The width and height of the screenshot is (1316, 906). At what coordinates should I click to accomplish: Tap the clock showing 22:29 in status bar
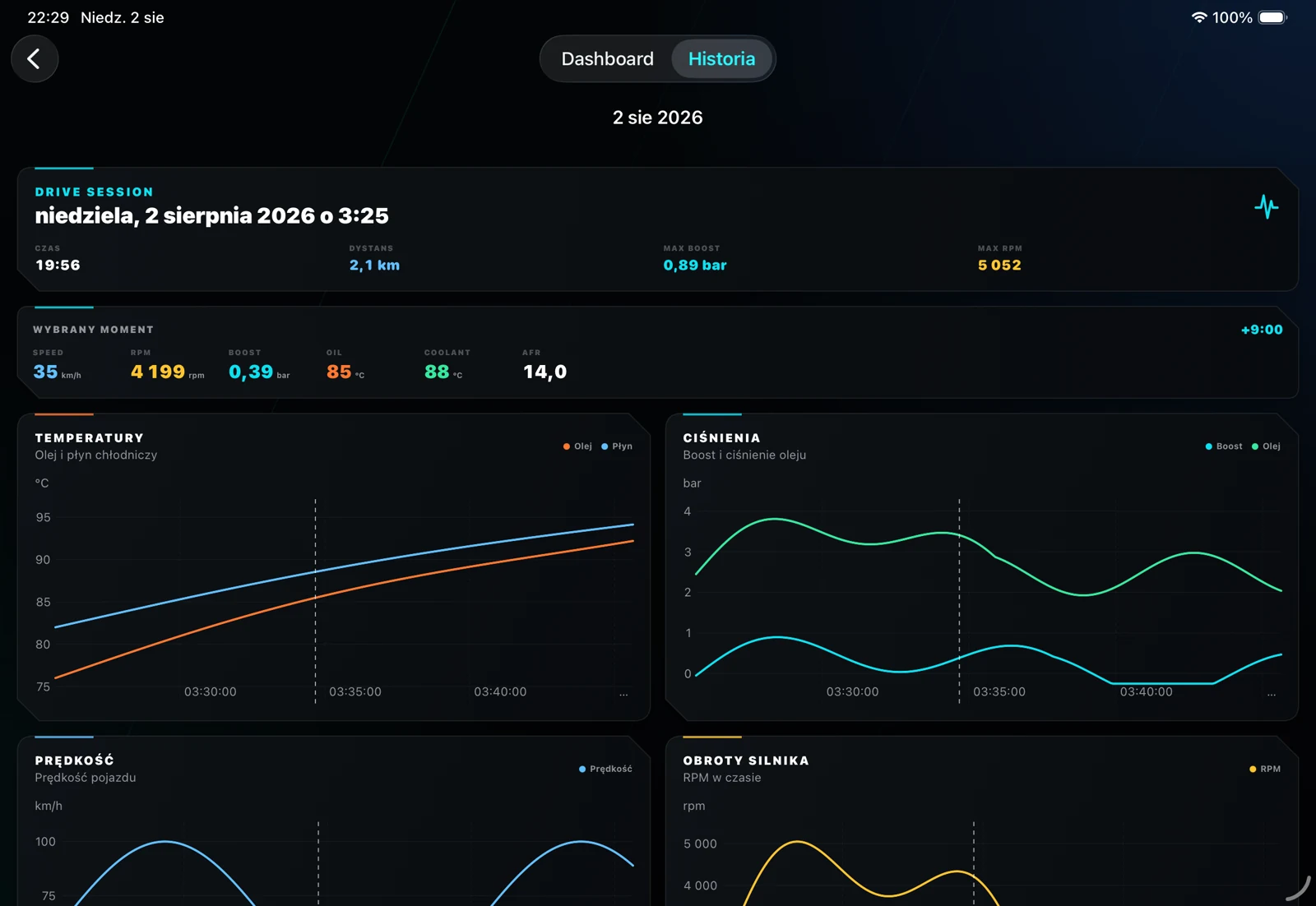49,17
